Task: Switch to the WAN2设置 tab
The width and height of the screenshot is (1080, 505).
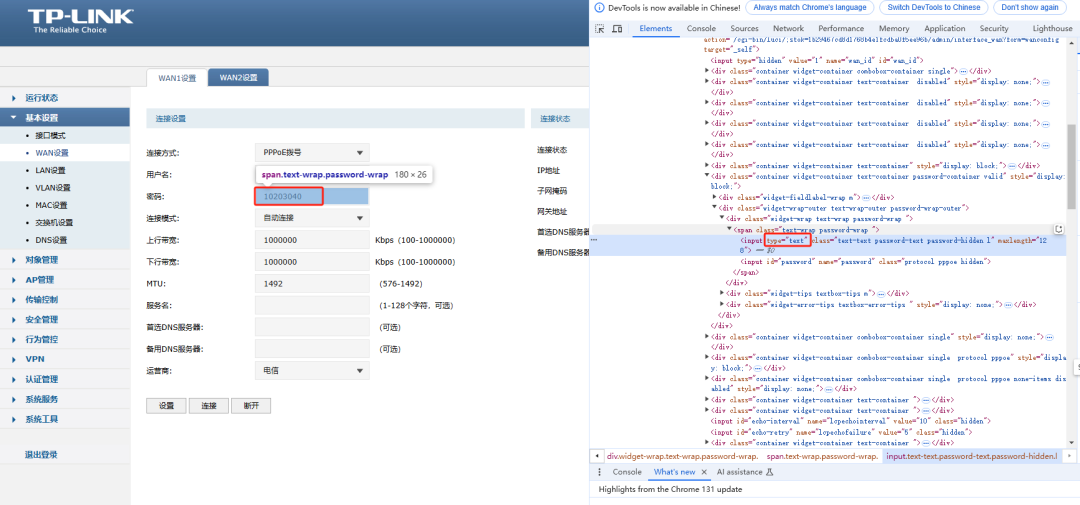Action: pyautogui.click(x=239, y=78)
